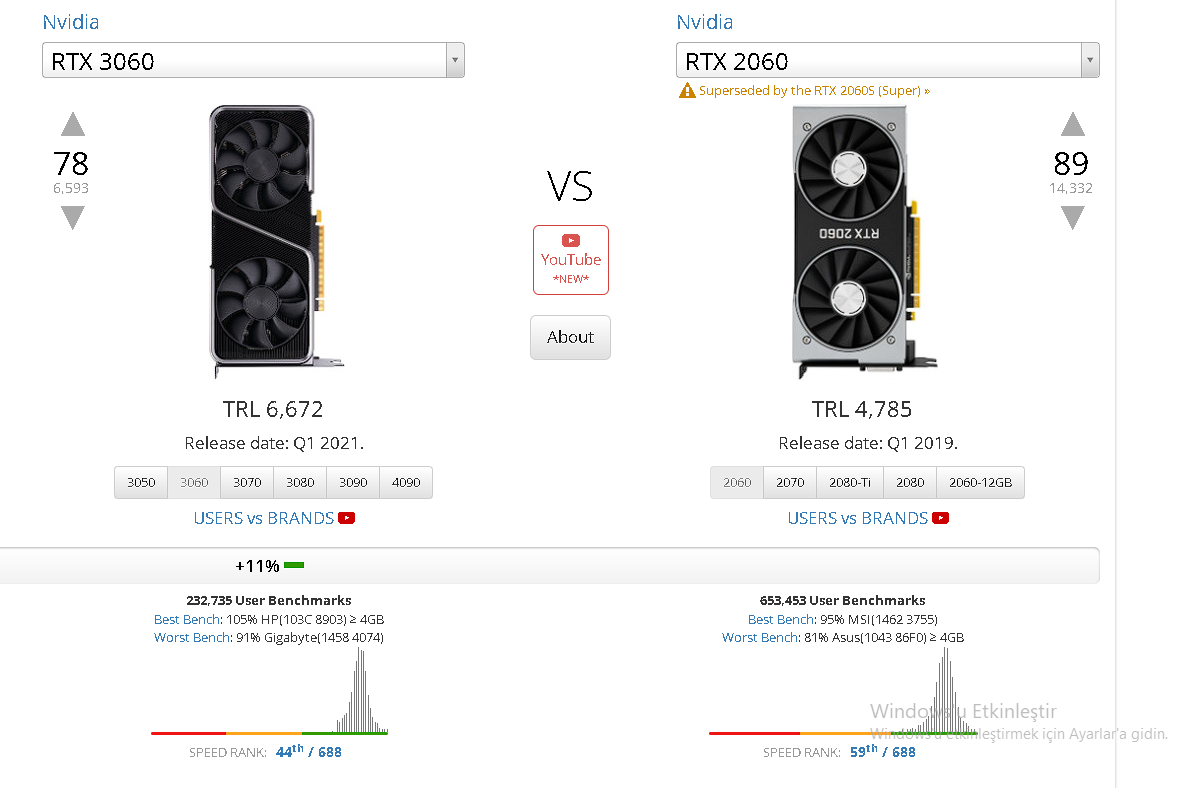Downvote the RTX 2060 with down arrow
1196x788 pixels.
click(x=1072, y=217)
